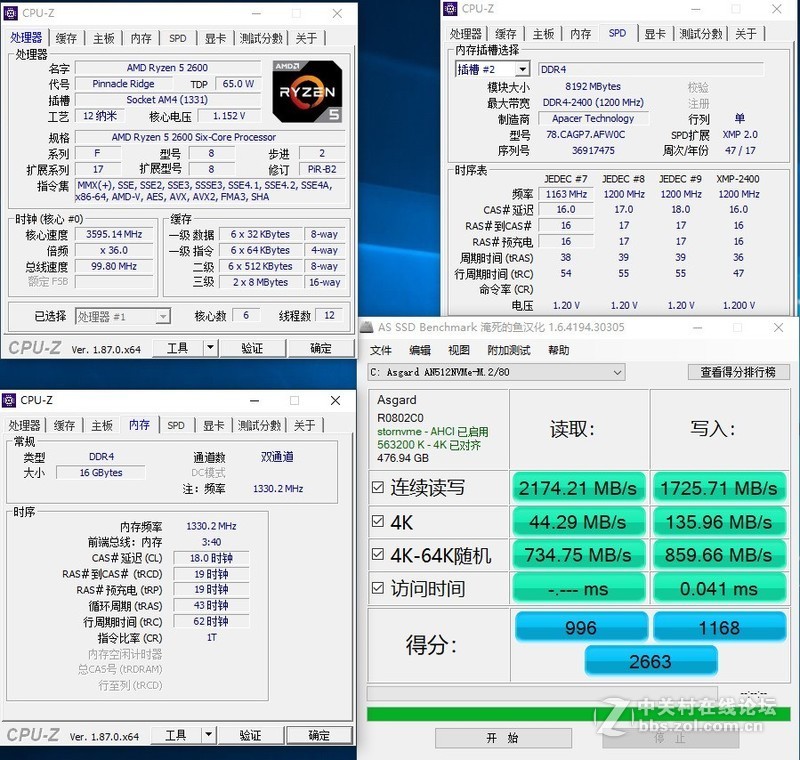Image resolution: width=800 pixels, height=760 pixels.
Task: Disable the 4K test checkbox
Action: point(376,521)
